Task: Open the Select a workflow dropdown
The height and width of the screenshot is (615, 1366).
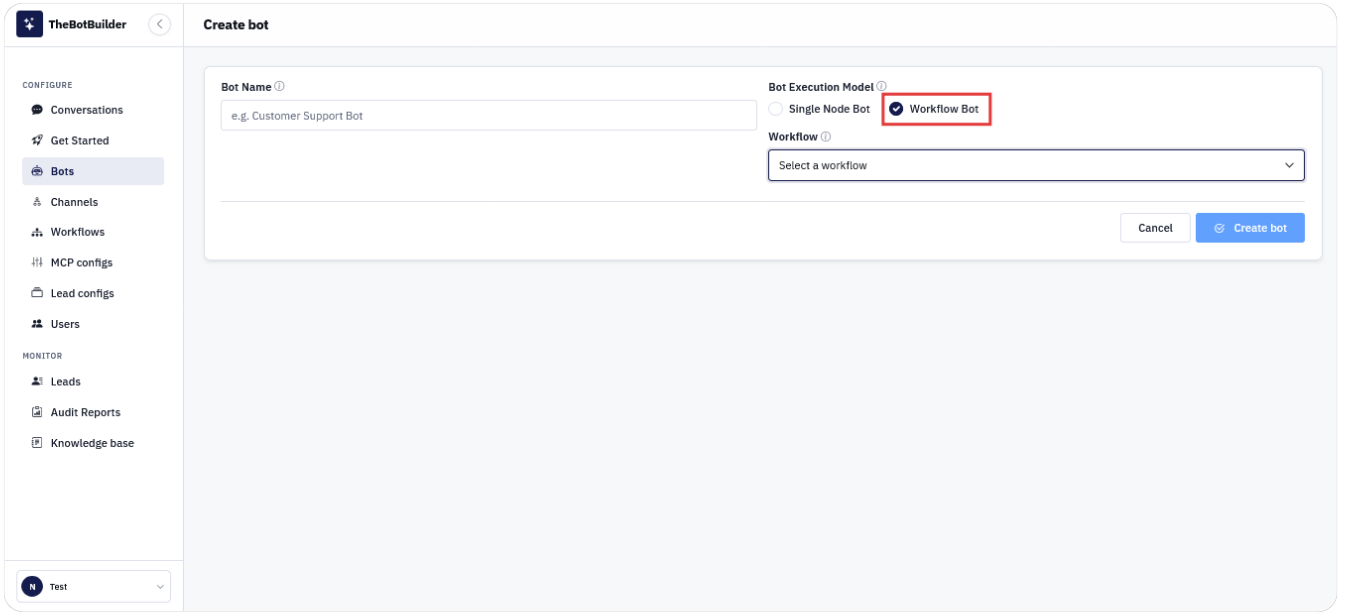Action: (1036, 166)
